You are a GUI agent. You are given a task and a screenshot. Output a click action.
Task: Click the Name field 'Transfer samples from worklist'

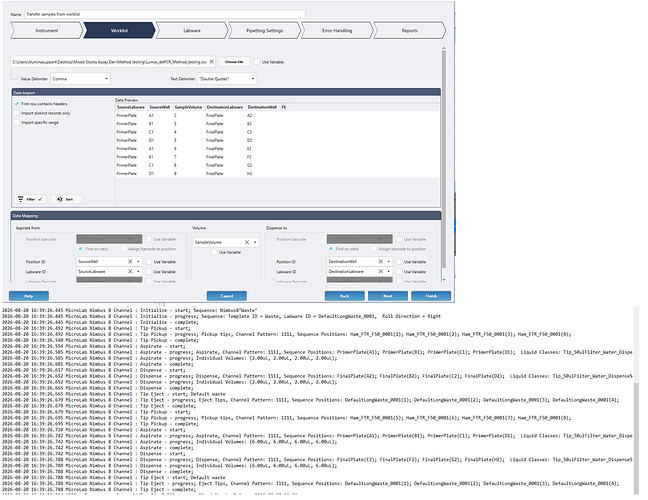pos(164,14)
